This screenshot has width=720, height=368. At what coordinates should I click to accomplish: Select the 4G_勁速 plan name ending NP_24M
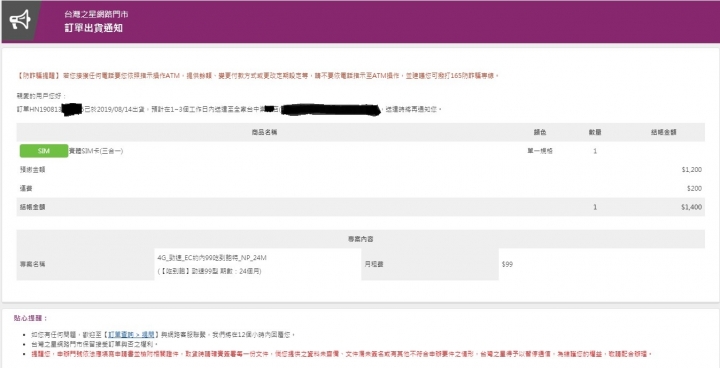[x=212, y=258]
